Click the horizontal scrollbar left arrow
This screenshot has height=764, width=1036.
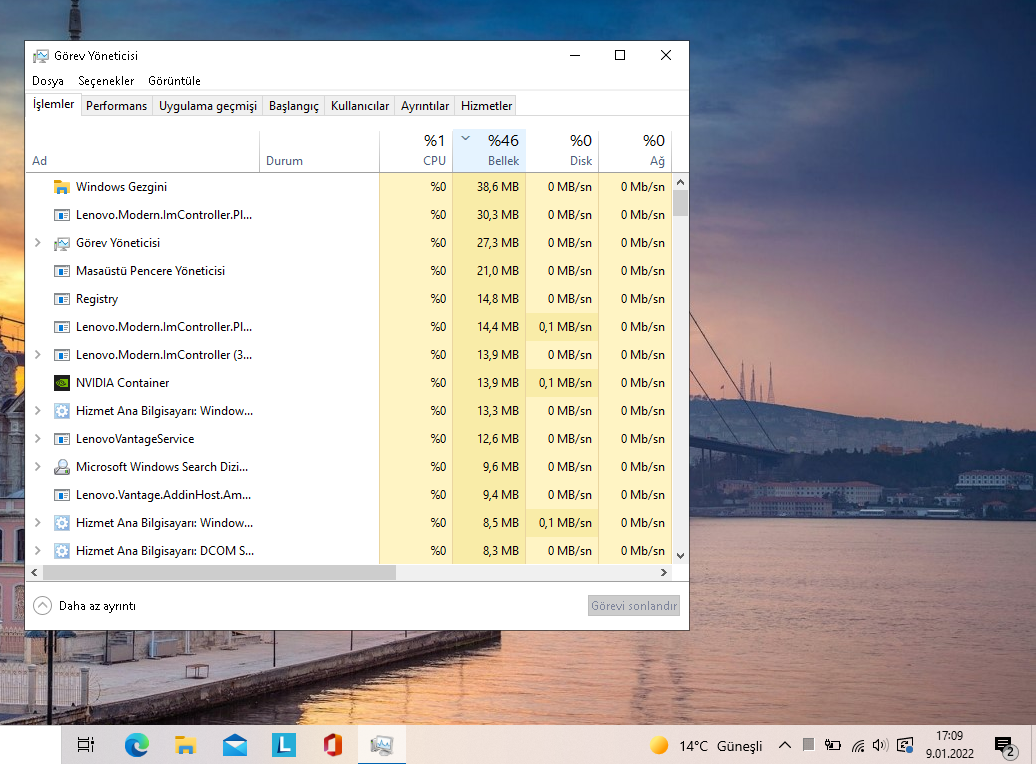click(x=34, y=572)
